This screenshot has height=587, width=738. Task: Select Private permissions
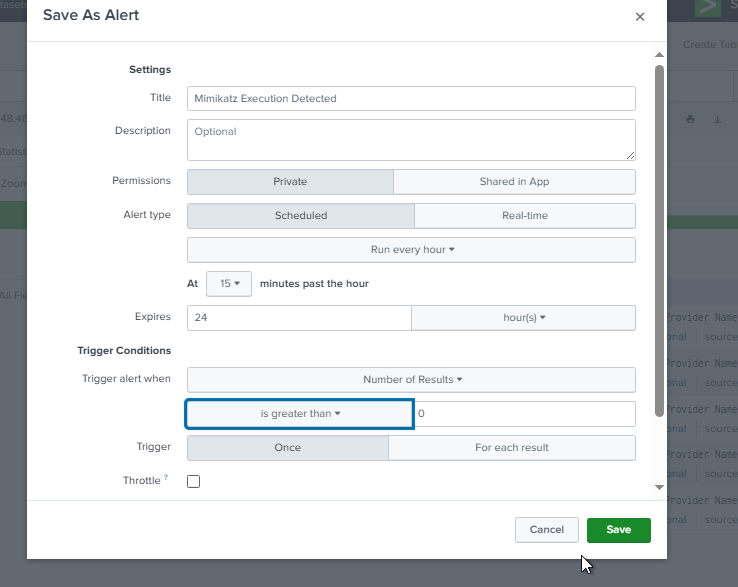click(290, 182)
